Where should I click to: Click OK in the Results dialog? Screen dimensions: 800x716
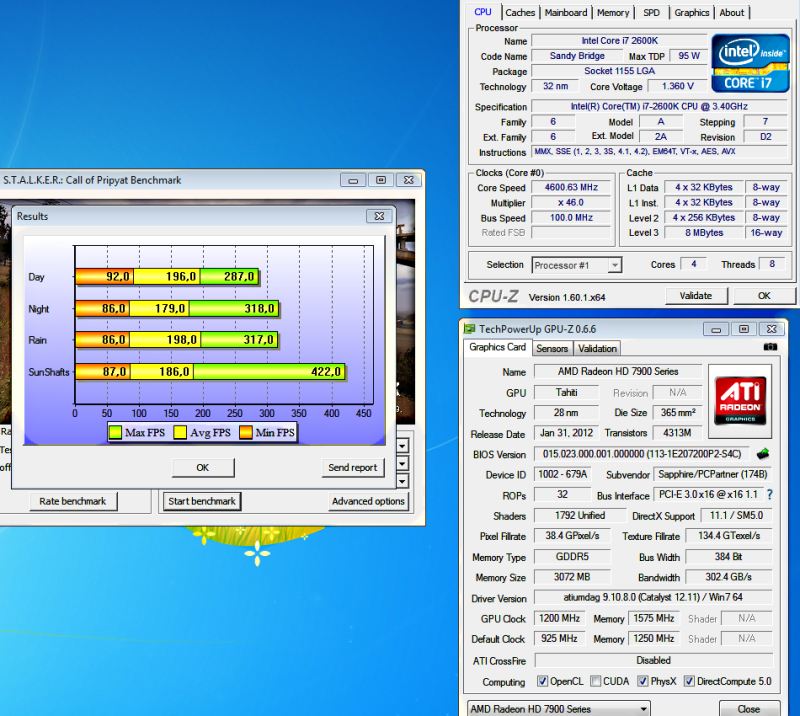tap(203, 467)
